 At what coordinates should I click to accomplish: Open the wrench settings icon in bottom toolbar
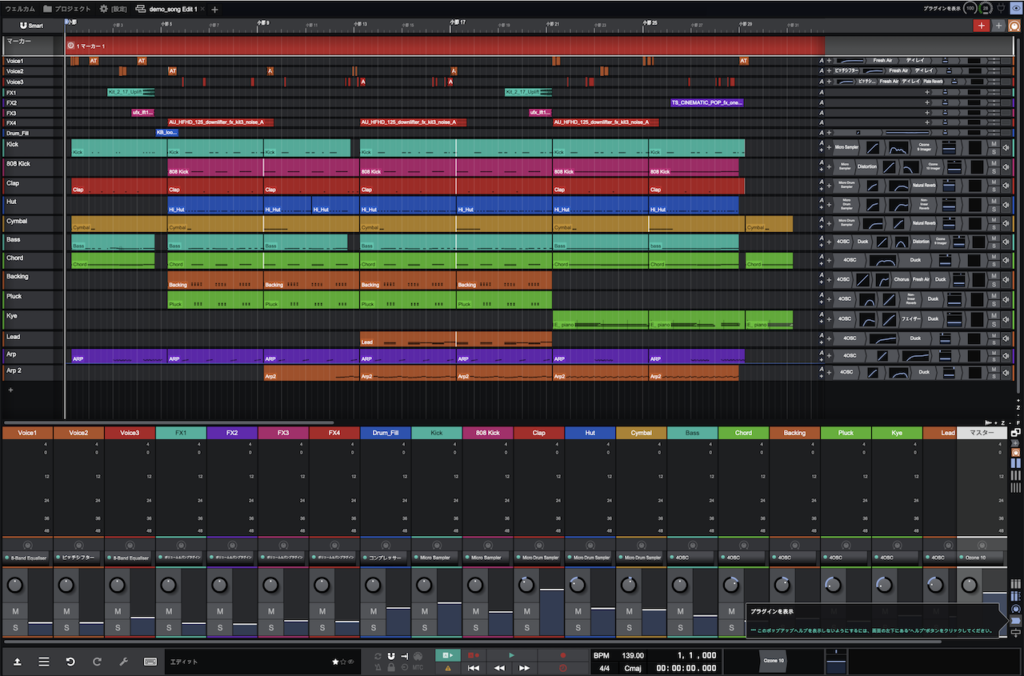[x=123, y=661]
